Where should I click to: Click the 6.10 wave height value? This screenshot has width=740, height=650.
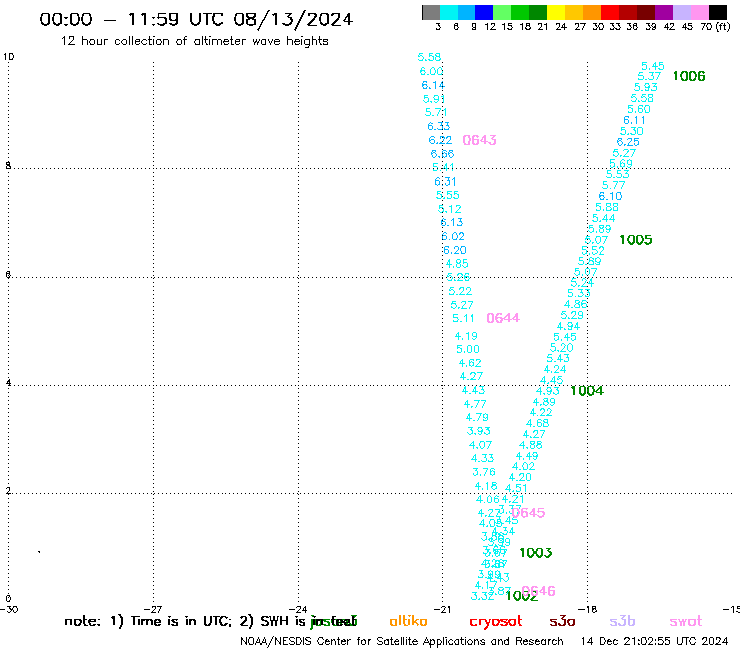(x=611, y=196)
